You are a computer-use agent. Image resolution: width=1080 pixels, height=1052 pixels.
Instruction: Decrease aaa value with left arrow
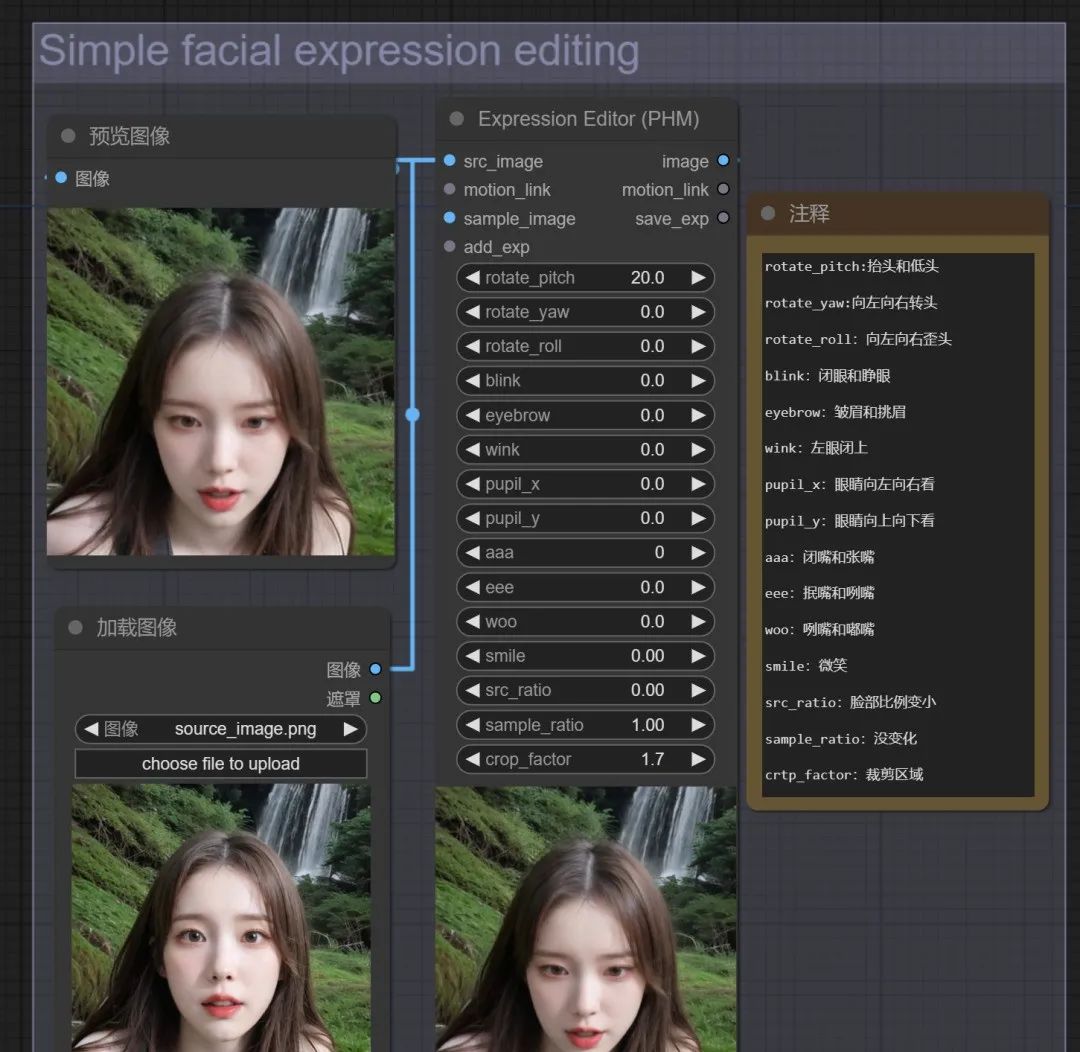point(472,553)
